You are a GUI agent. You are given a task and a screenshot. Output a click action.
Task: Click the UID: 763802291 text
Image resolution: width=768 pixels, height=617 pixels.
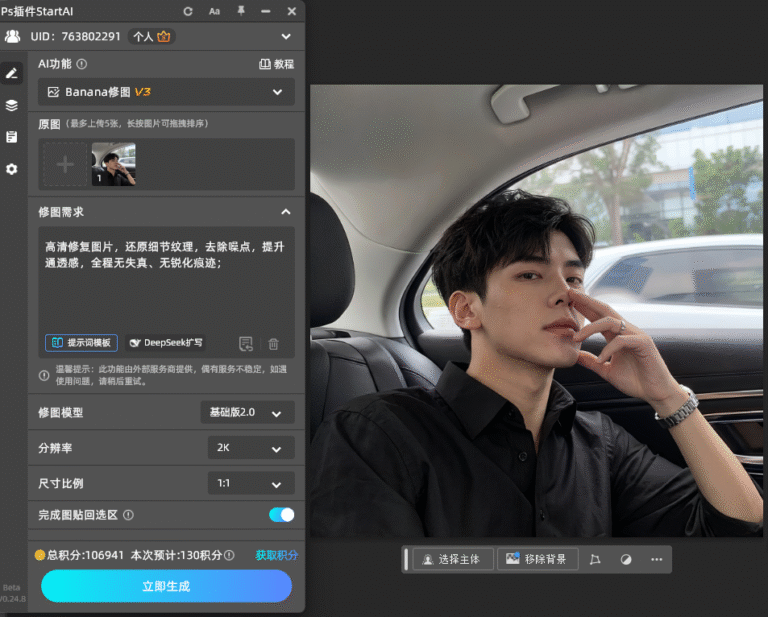(x=75, y=37)
